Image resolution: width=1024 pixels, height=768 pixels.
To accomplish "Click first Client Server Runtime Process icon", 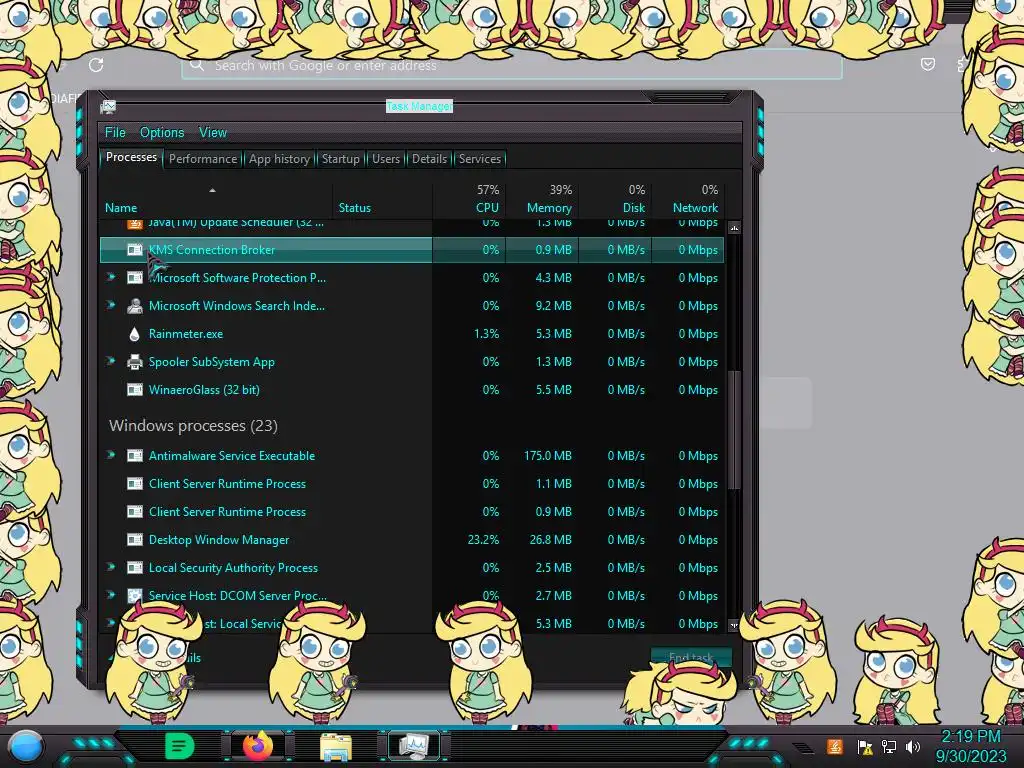I will [x=135, y=484].
